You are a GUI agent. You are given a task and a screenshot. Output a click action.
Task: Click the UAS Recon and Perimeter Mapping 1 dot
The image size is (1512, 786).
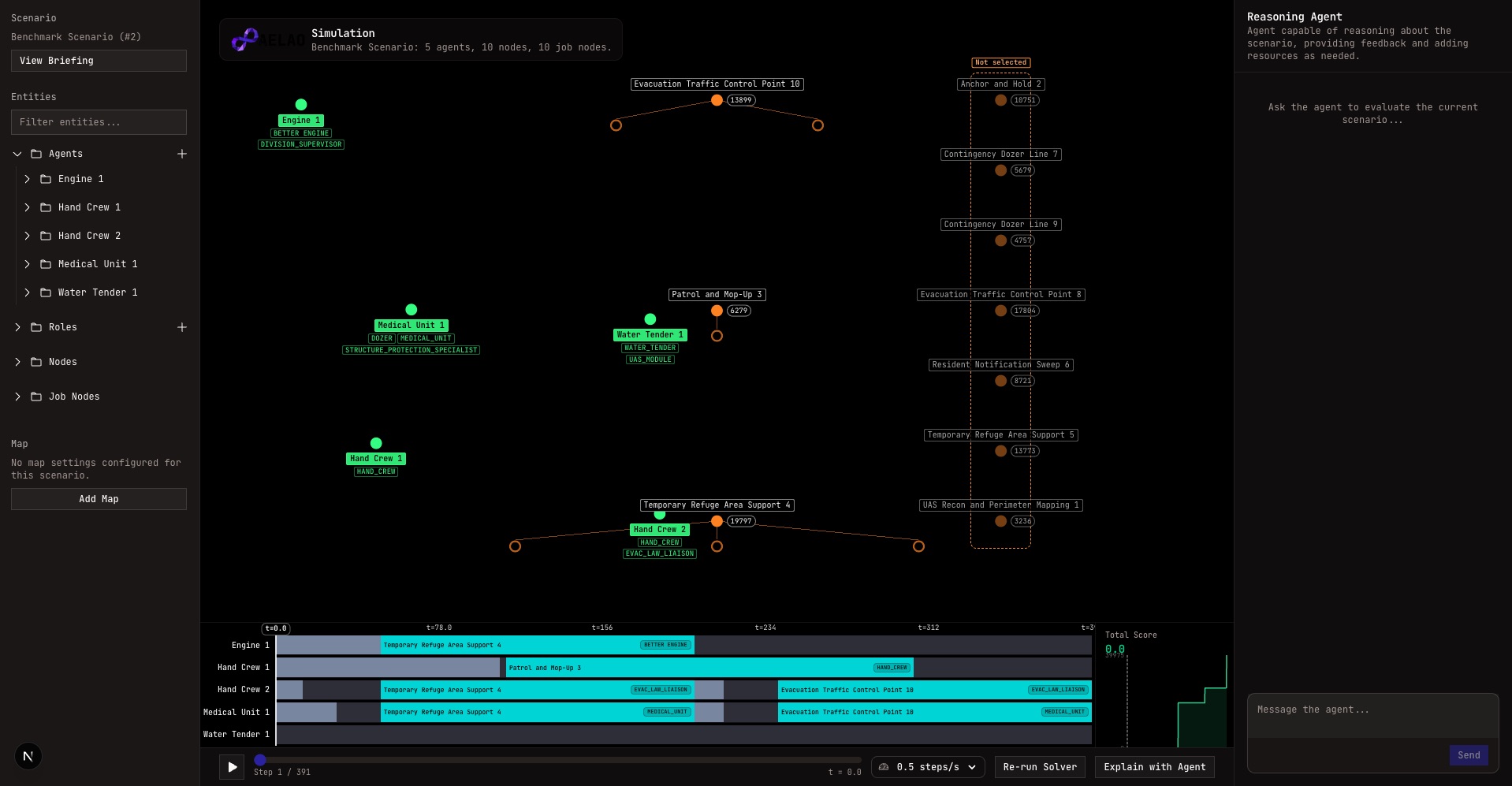[x=1000, y=521]
